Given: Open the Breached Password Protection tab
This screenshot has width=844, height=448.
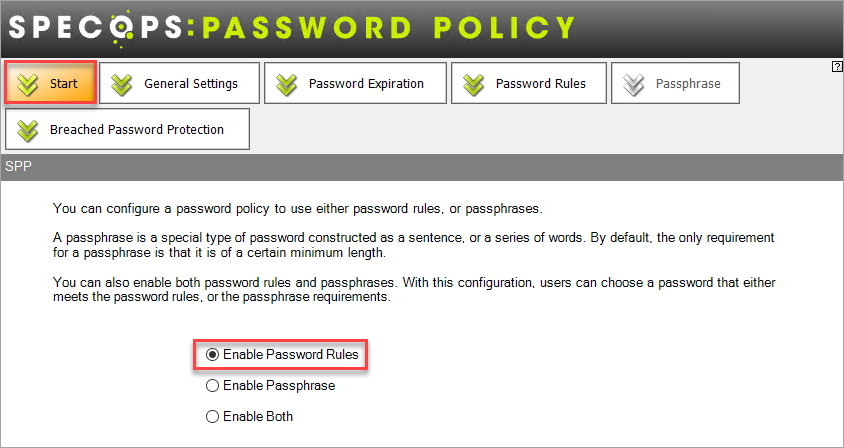Looking at the screenshot, I should click(x=128, y=129).
